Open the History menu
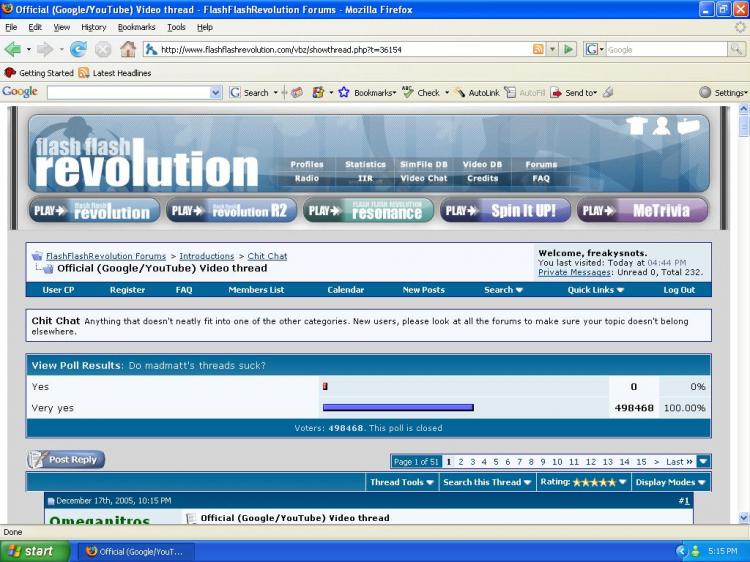 coord(93,27)
